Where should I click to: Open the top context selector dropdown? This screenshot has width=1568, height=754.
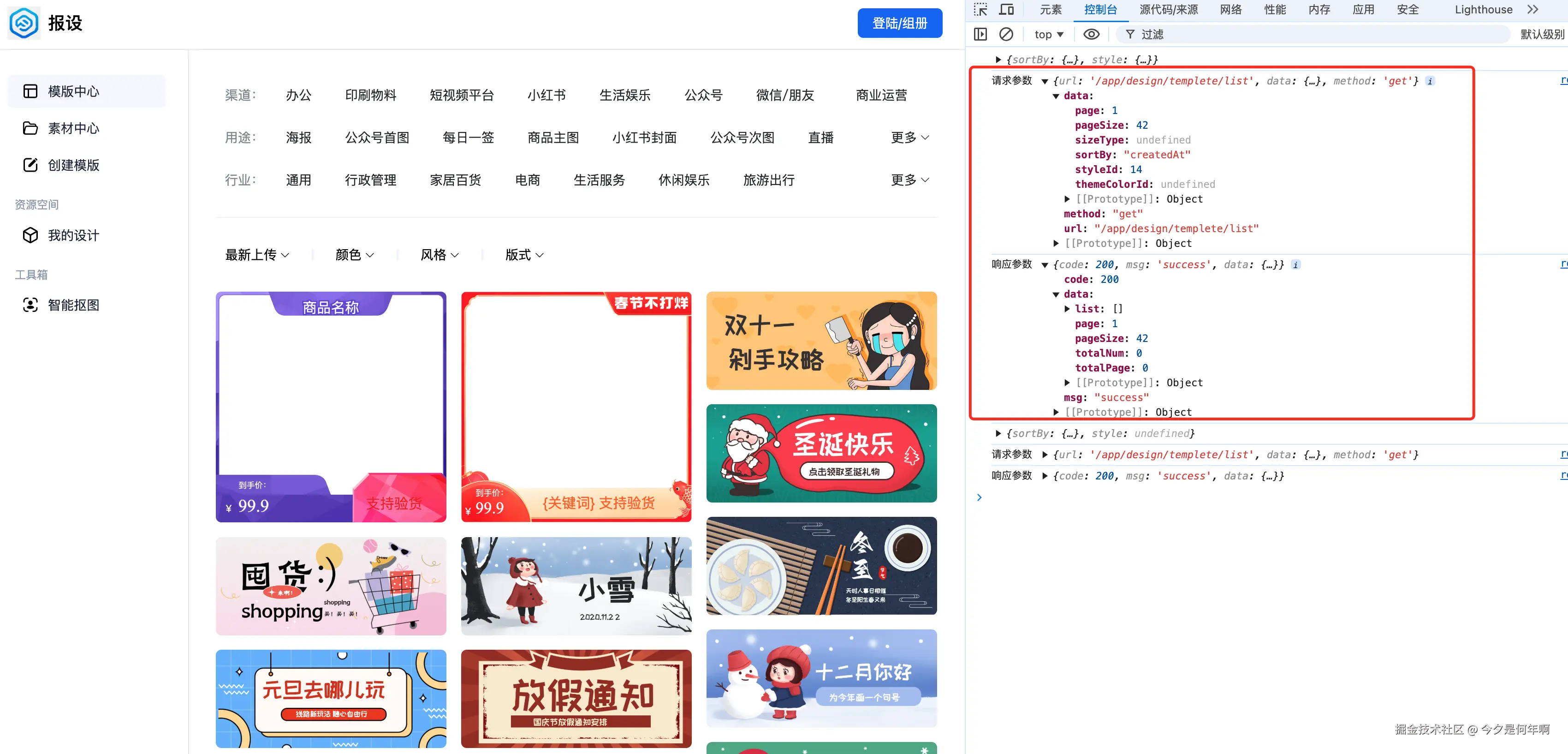pyautogui.click(x=1048, y=35)
